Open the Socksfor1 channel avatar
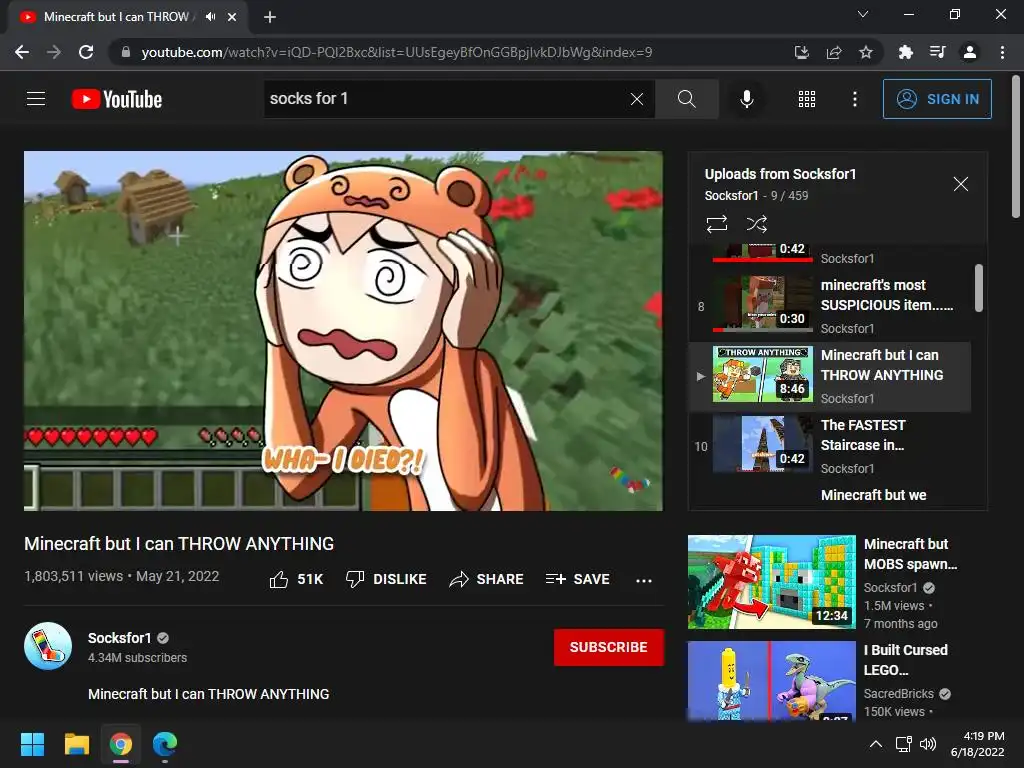This screenshot has height=768, width=1024. (x=48, y=646)
